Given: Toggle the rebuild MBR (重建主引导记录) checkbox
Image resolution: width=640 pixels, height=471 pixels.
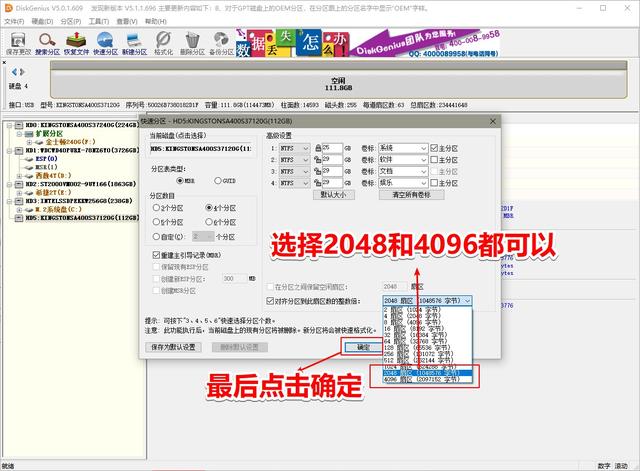Looking at the screenshot, I should pos(156,255).
